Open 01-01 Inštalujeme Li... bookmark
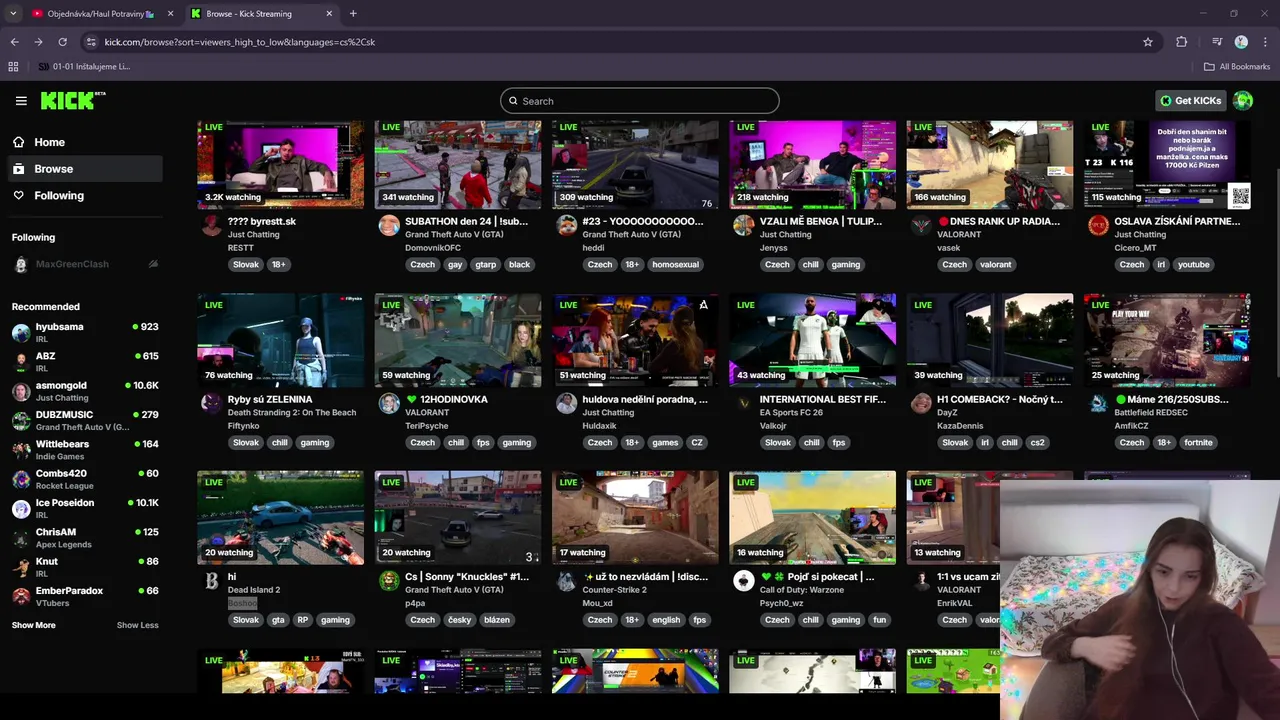Viewport: 1280px width, 720px height. tap(85, 67)
